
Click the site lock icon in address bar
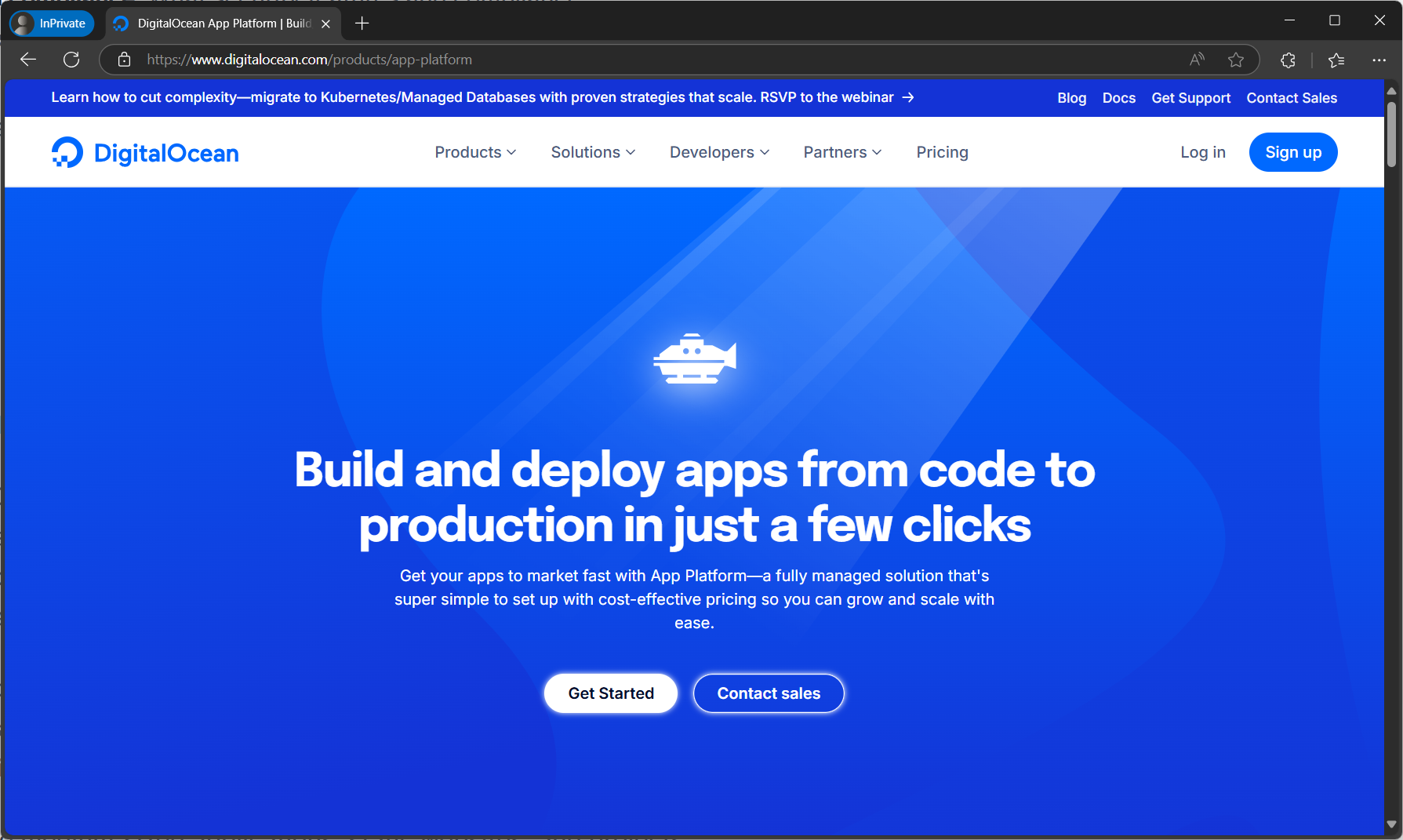tap(124, 60)
